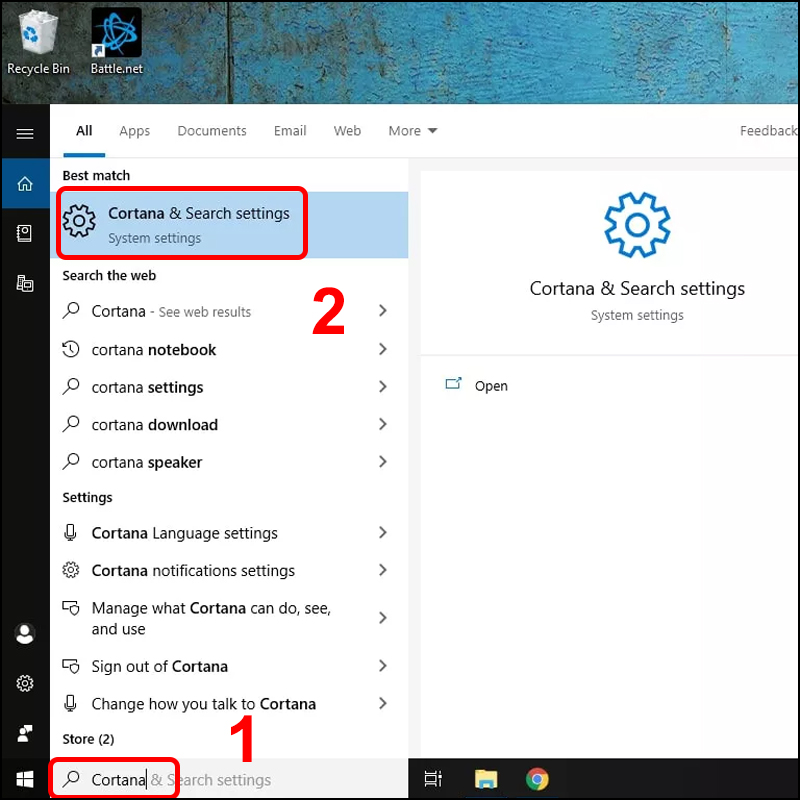Open Change how you talk to Cortana
This screenshot has width=800, height=800.
pos(229,704)
